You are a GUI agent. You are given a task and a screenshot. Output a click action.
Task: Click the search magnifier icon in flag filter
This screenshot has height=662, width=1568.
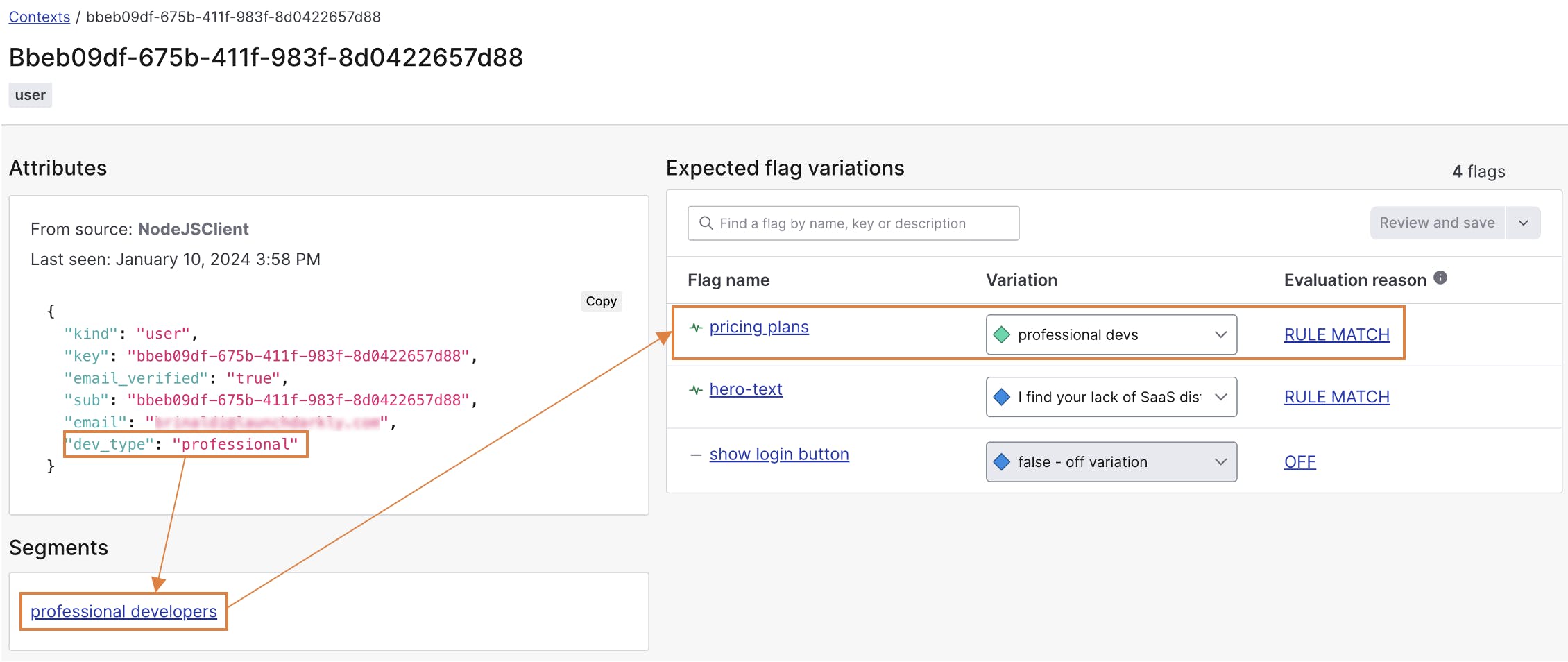(x=706, y=223)
